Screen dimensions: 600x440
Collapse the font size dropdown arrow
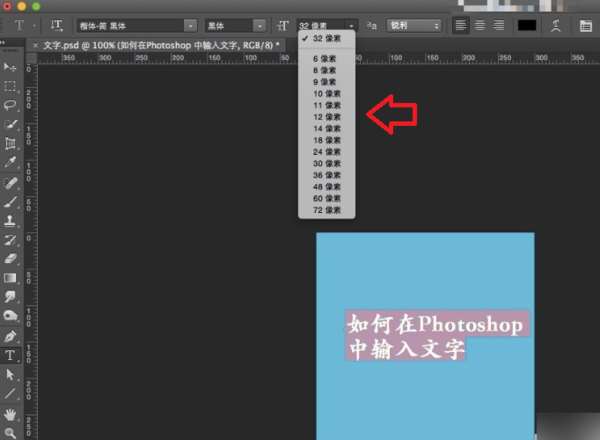tap(351, 26)
